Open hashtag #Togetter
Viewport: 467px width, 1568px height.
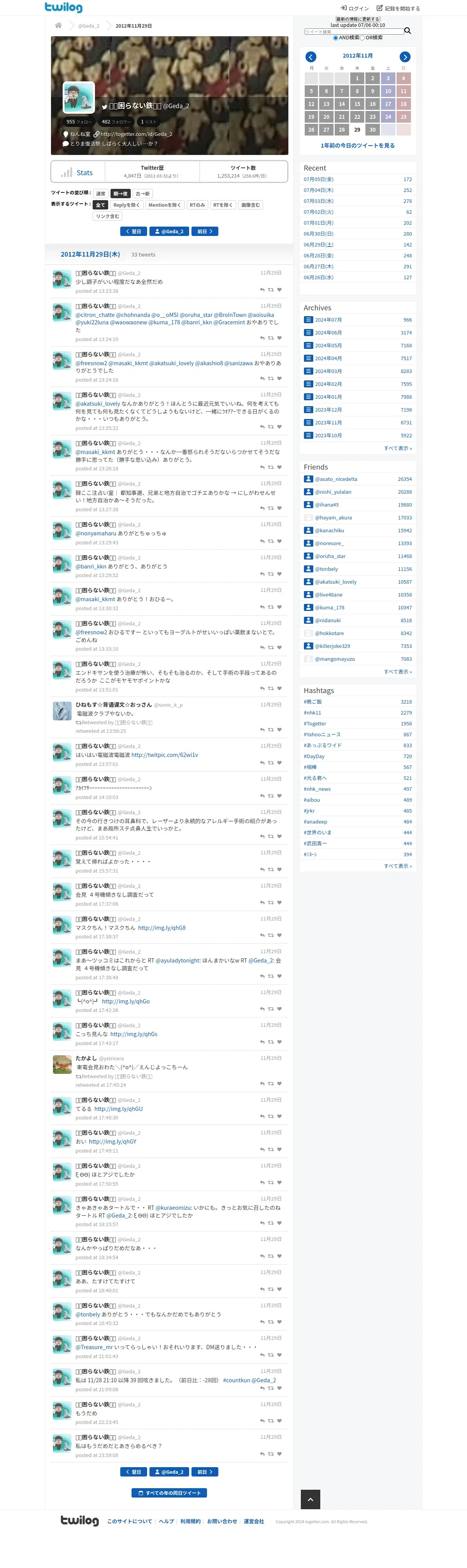(x=315, y=724)
